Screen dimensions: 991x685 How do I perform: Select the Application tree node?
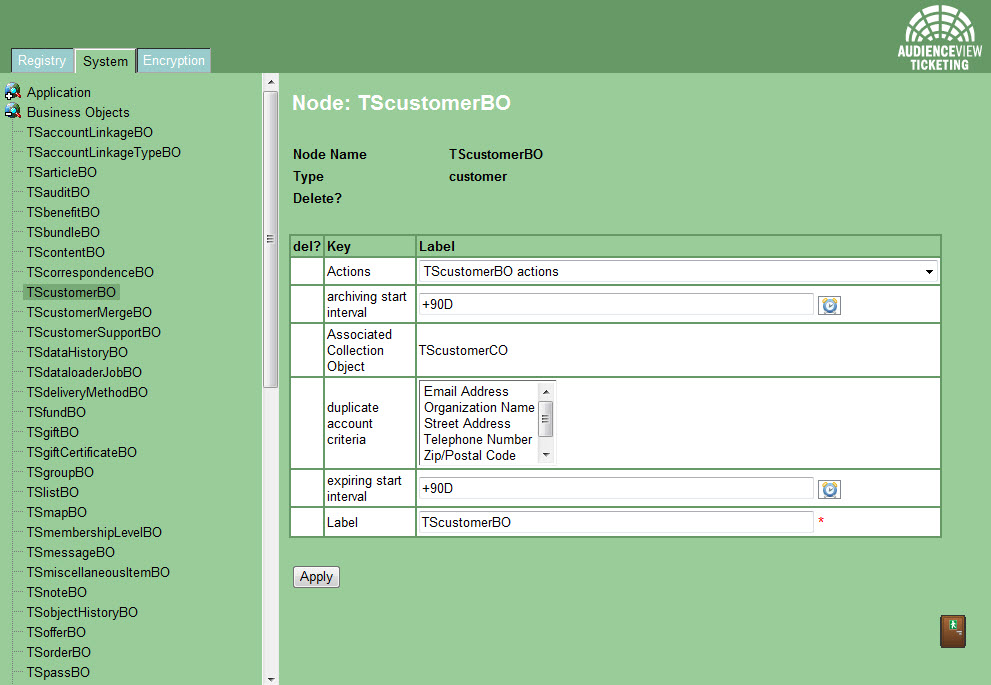pyautogui.click(x=59, y=92)
